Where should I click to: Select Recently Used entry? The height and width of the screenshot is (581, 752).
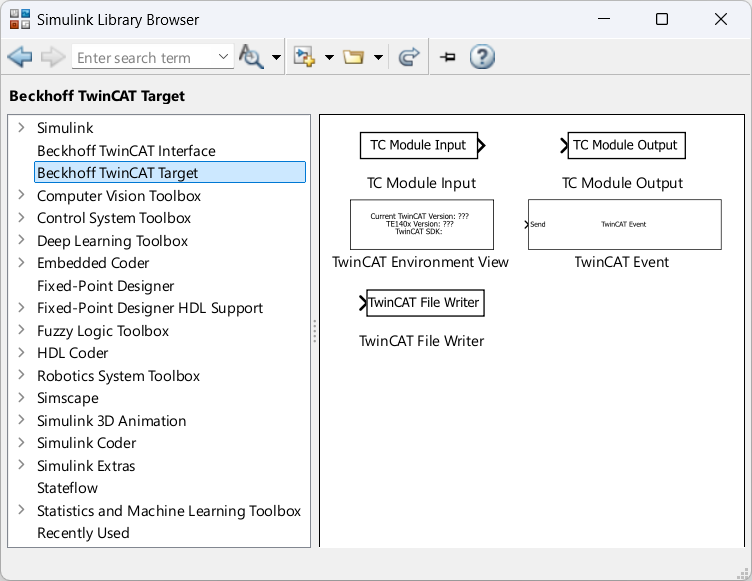pos(83,533)
